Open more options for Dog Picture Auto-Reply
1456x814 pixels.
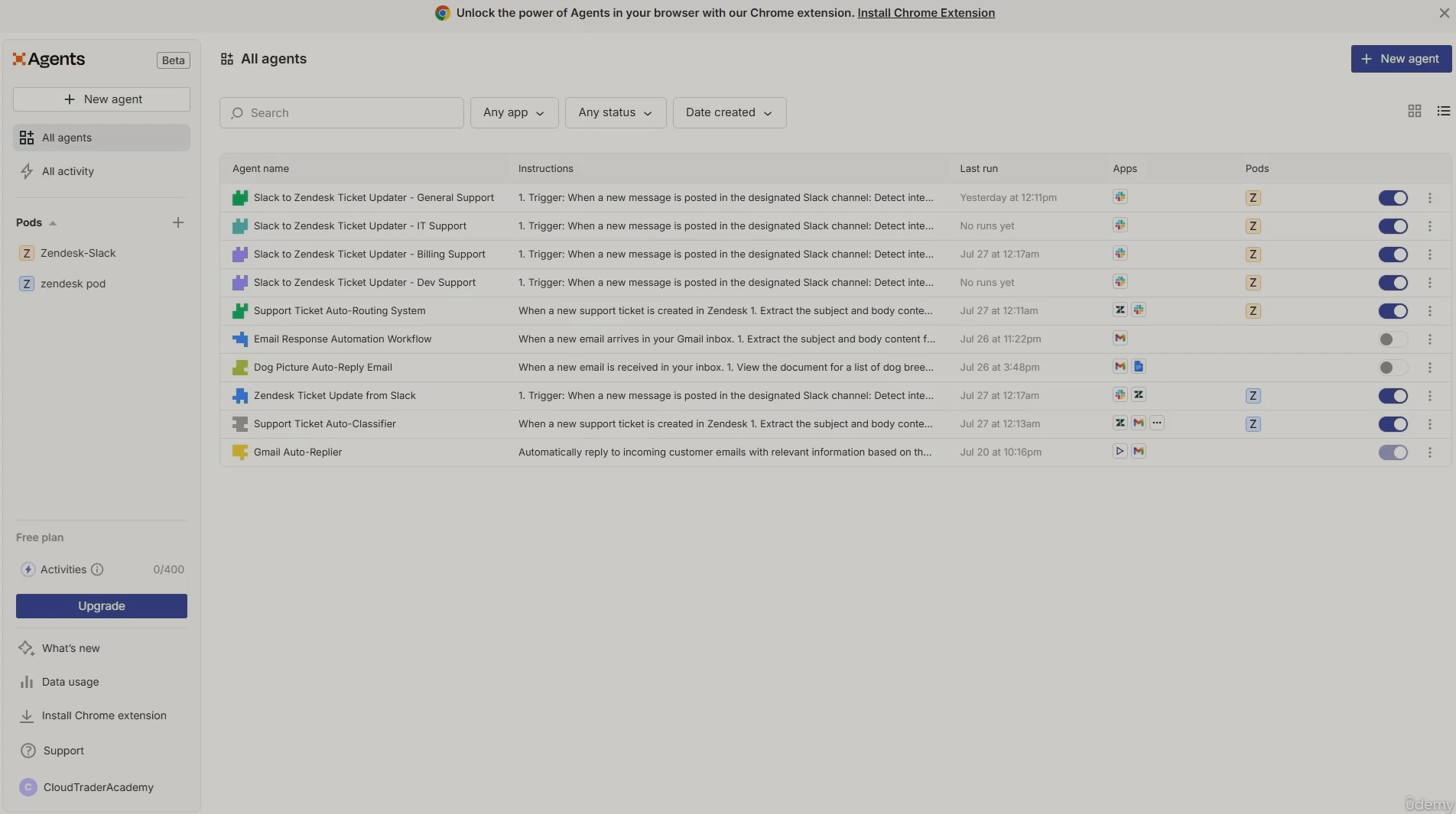pyautogui.click(x=1430, y=368)
